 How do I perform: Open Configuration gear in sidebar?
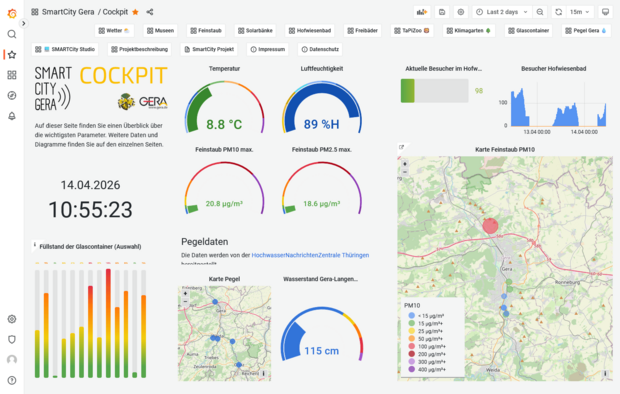pos(12,319)
